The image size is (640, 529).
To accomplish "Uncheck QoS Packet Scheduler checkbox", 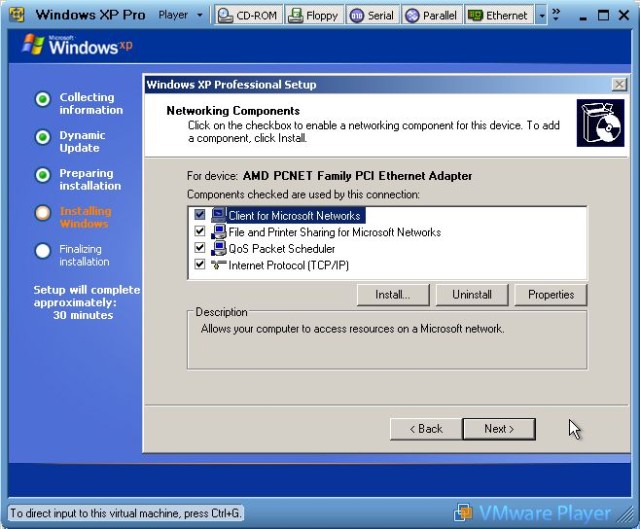I will coord(200,248).
